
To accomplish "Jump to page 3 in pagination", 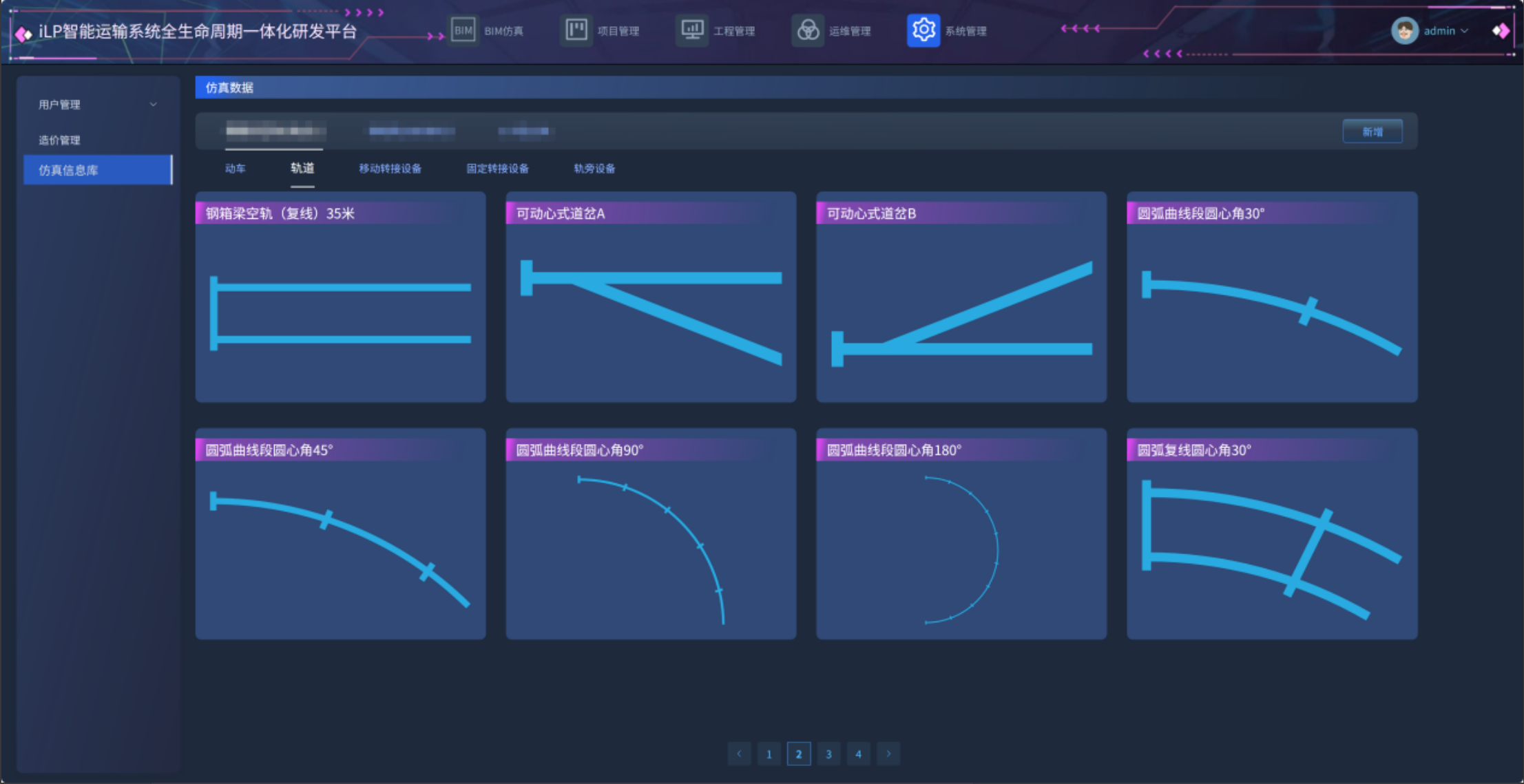I will pos(828,754).
